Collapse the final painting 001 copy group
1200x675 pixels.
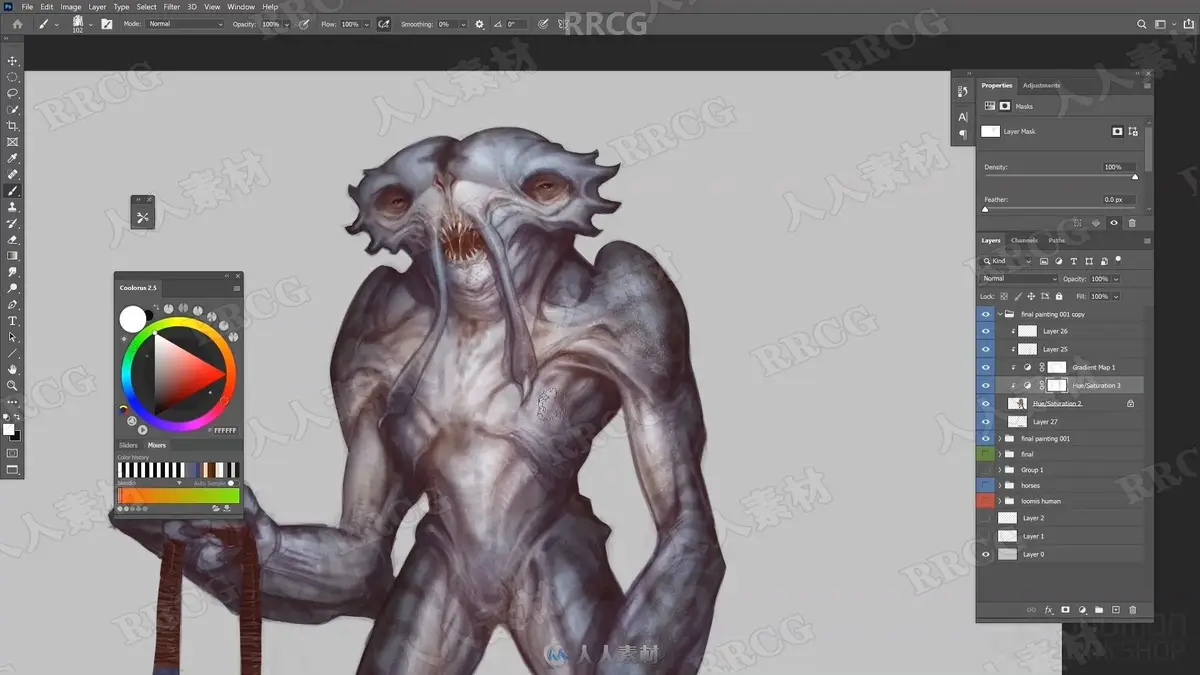click(x=999, y=314)
